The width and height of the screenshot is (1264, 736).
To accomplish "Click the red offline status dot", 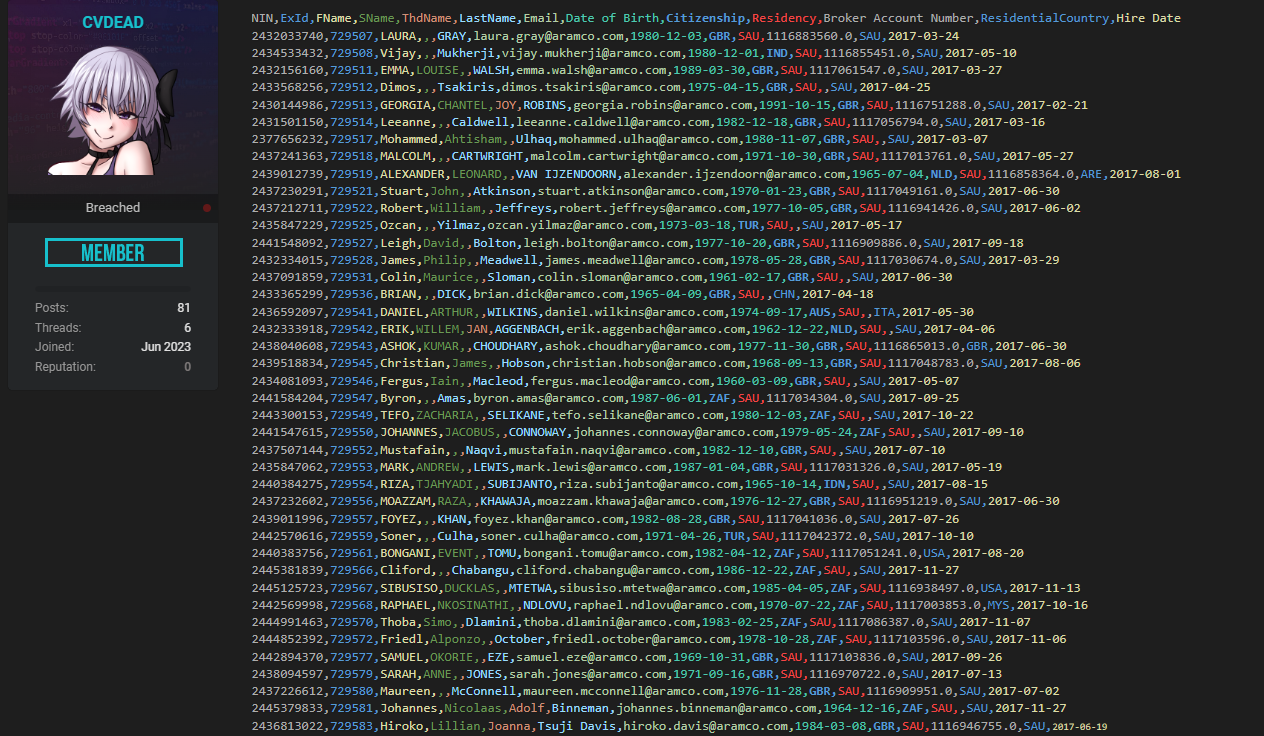I will [x=207, y=208].
